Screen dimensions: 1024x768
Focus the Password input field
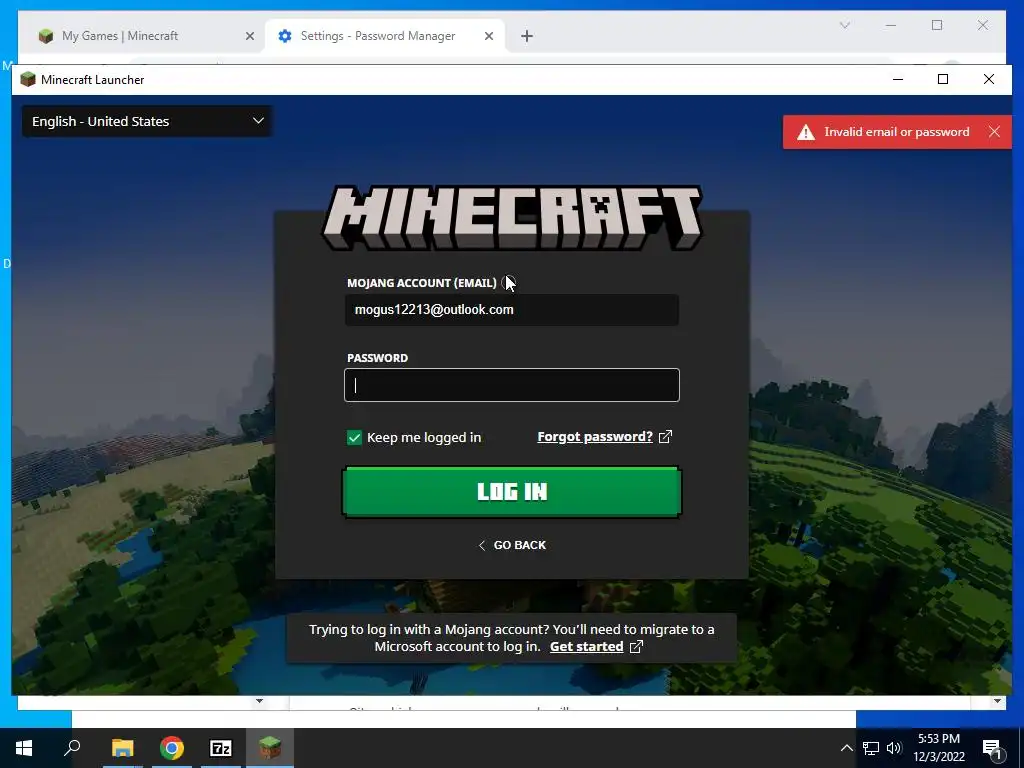511,385
